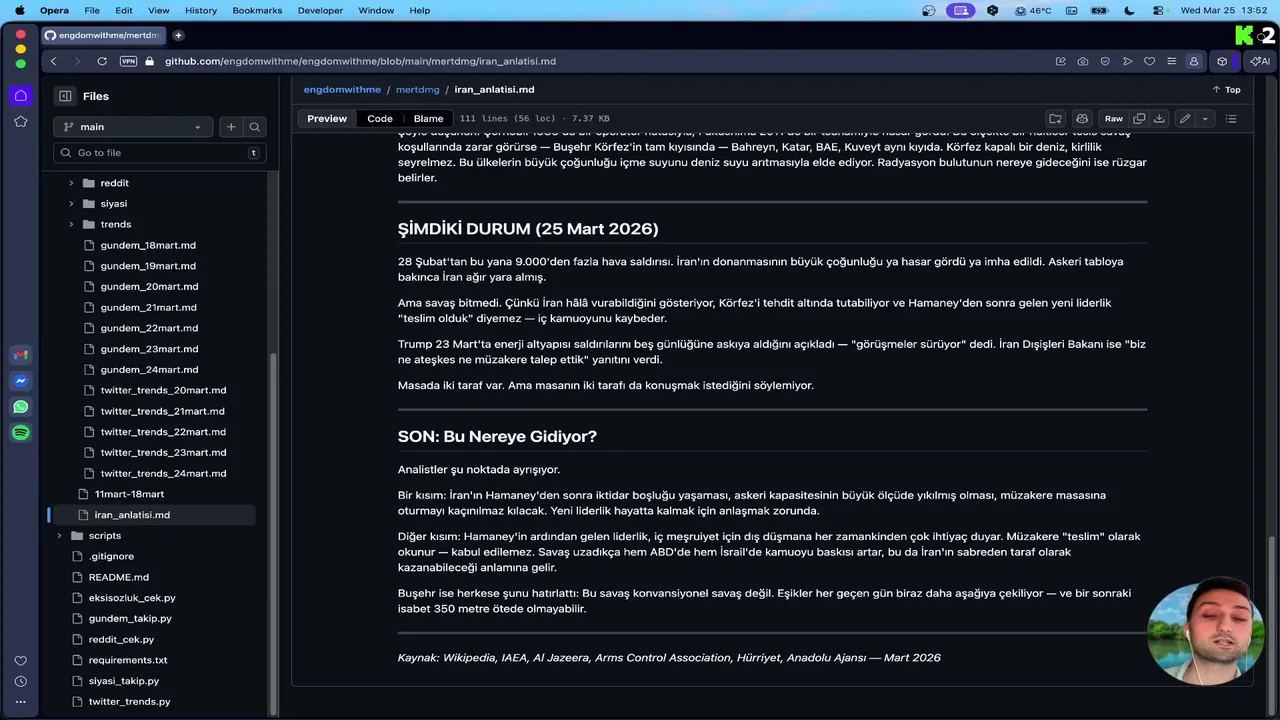The height and width of the screenshot is (720, 1280).
Task: Open README.md file
Action: pos(118,578)
